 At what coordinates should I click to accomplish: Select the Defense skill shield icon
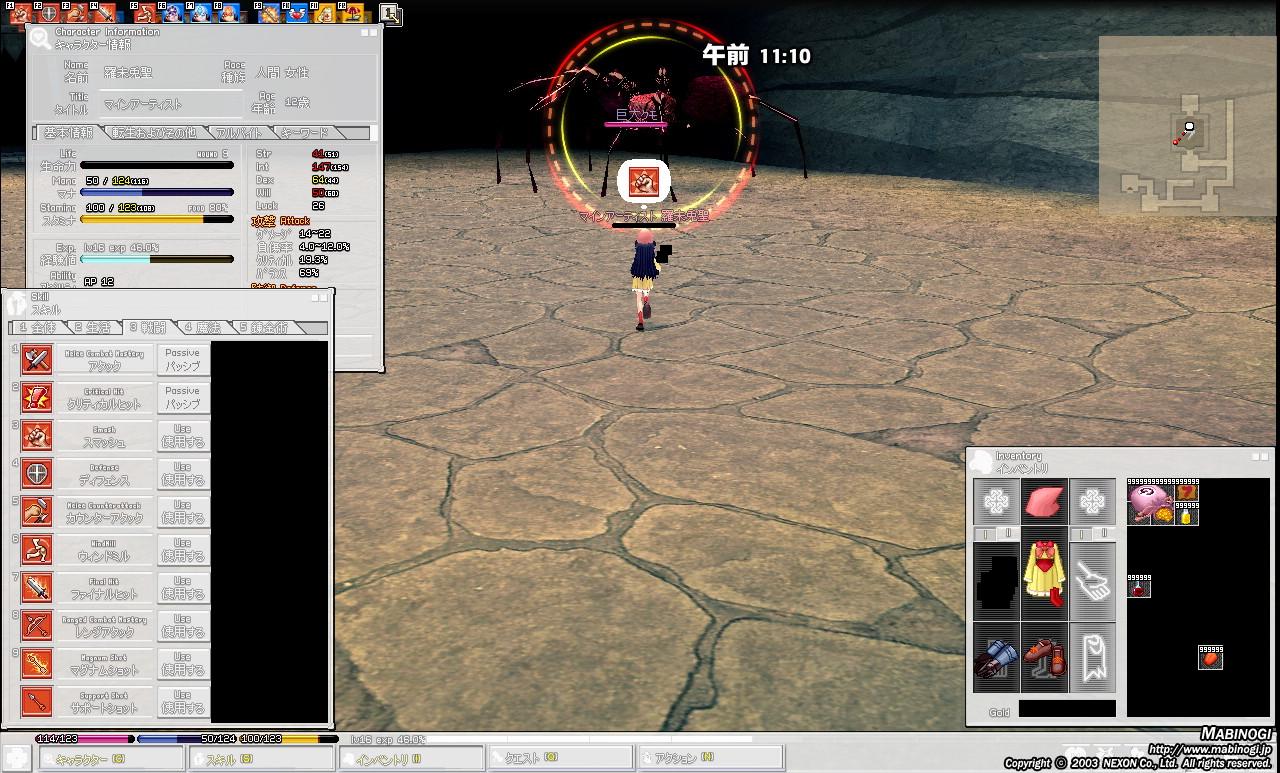[37, 474]
